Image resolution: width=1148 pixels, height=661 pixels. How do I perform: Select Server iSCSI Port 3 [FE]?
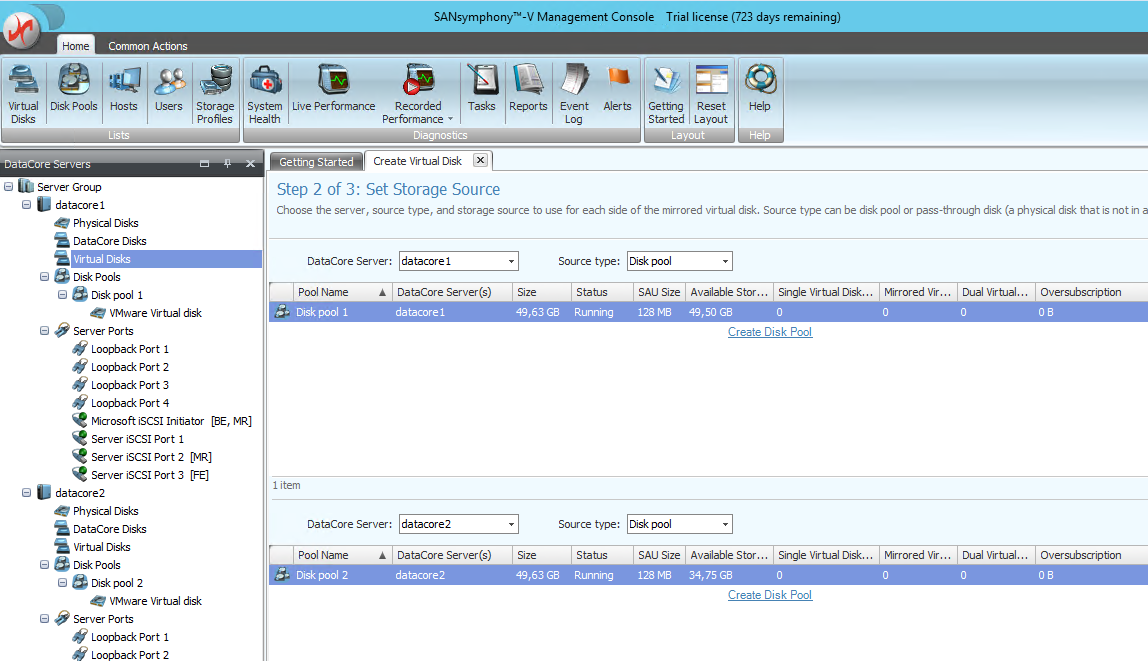tap(149, 475)
